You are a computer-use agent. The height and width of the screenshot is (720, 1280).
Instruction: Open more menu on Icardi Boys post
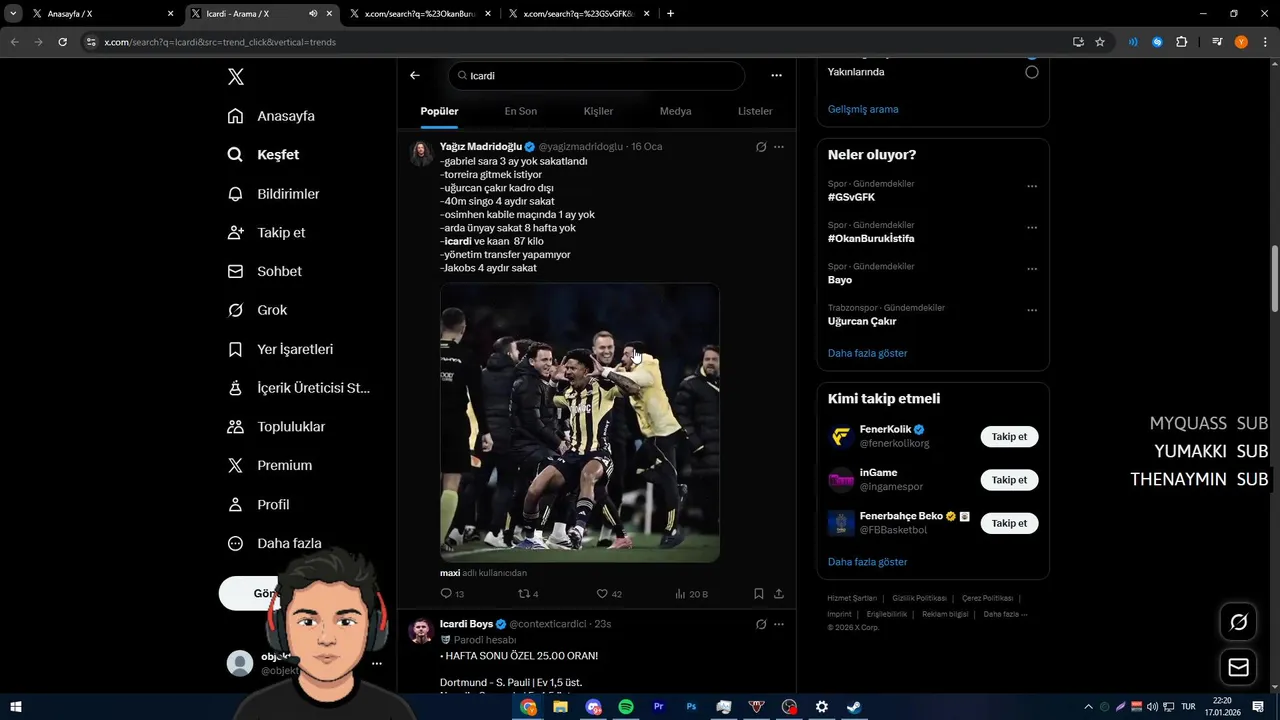pos(779,624)
